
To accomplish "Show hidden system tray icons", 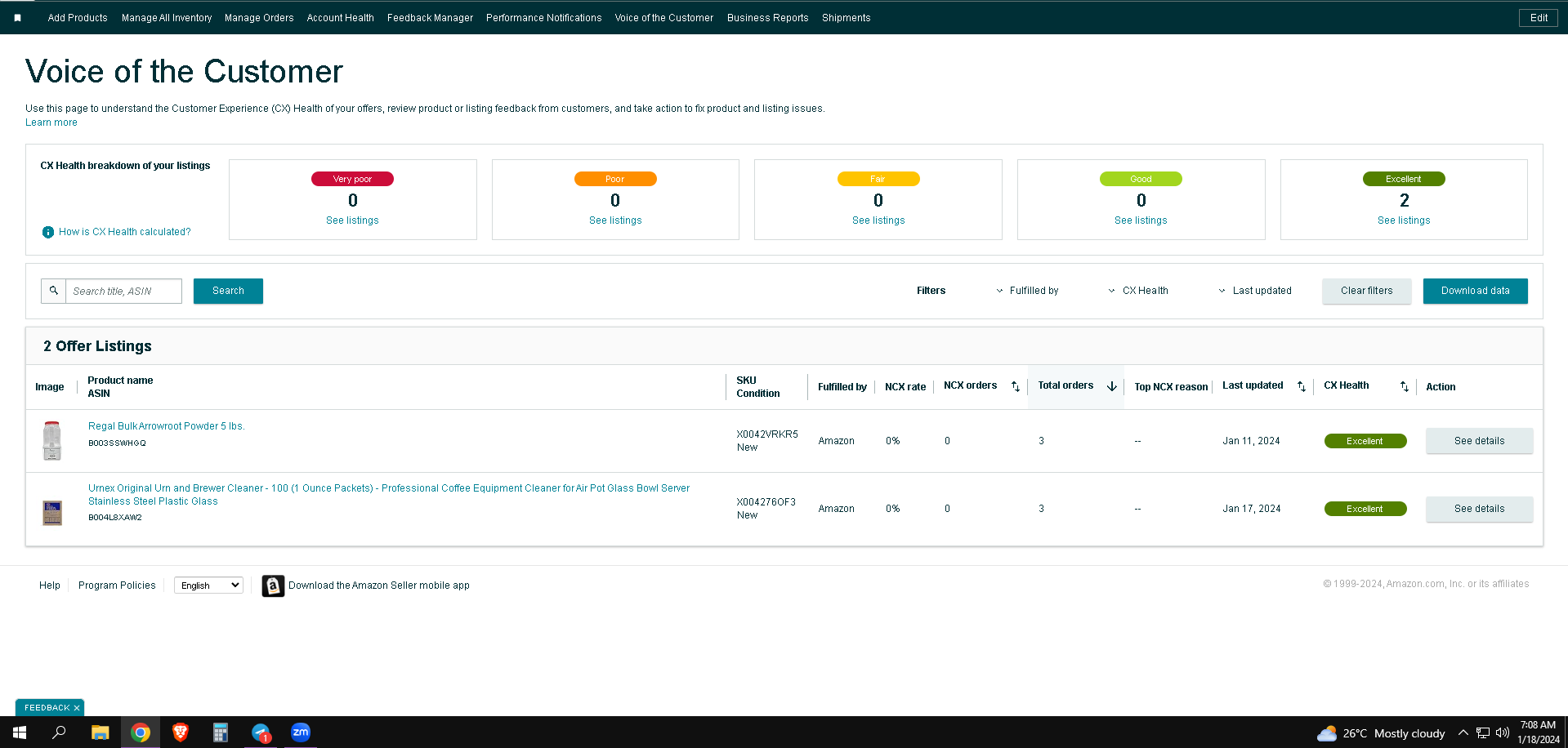I will tap(1463, 732).
